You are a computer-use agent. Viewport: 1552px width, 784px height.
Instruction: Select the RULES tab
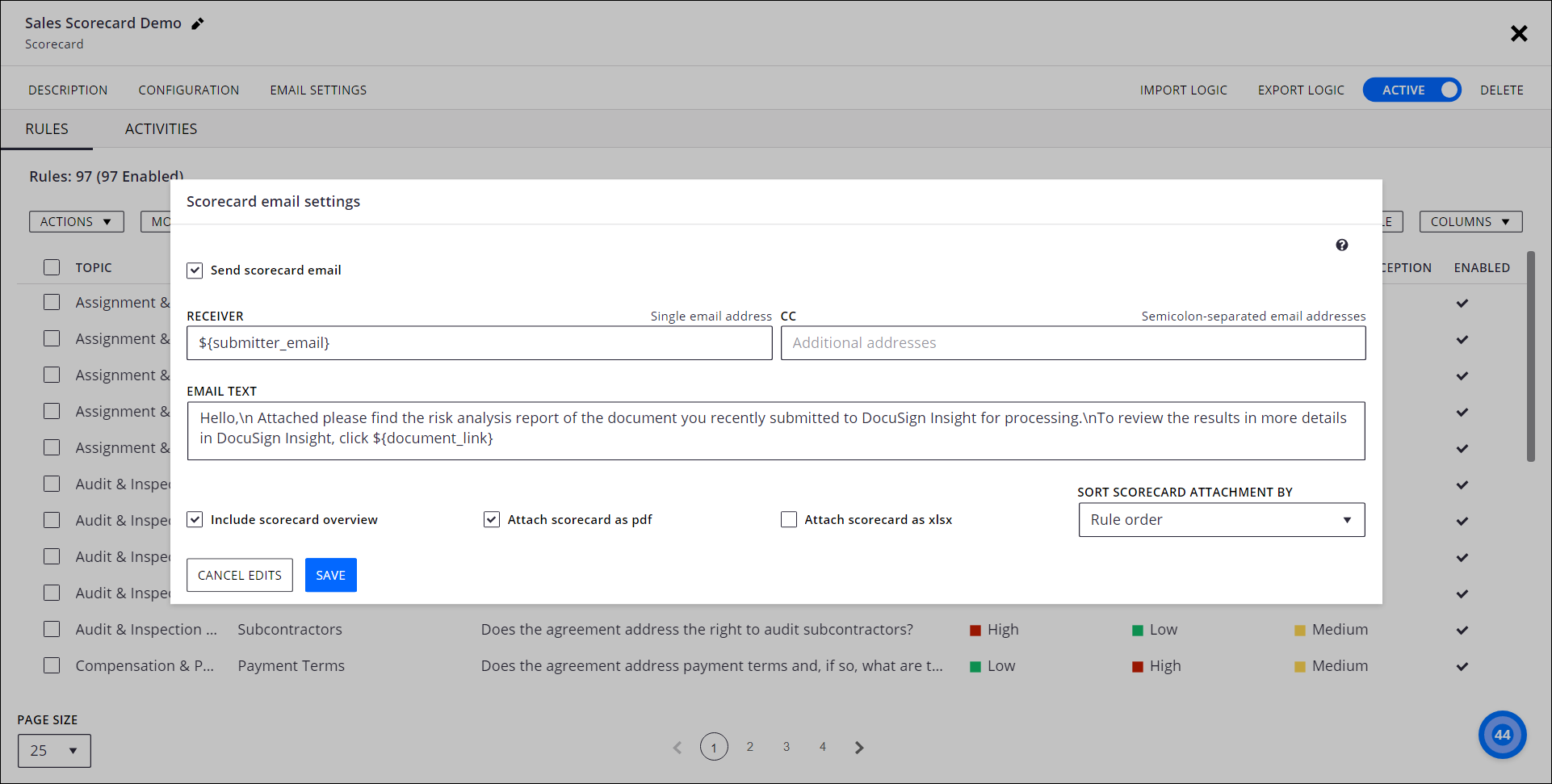[x=47, y=129]
